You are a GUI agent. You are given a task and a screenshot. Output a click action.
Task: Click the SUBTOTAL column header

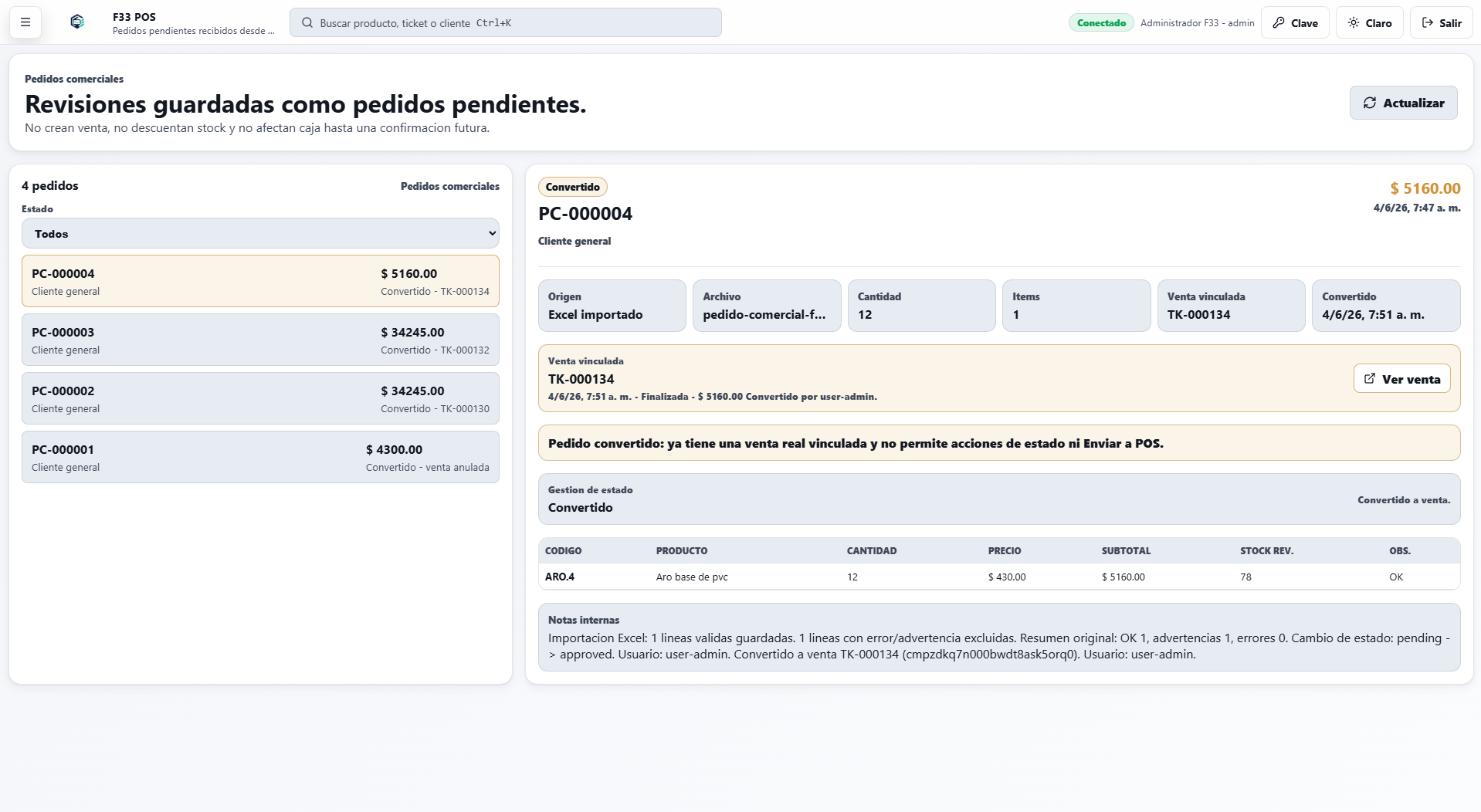1126,550
